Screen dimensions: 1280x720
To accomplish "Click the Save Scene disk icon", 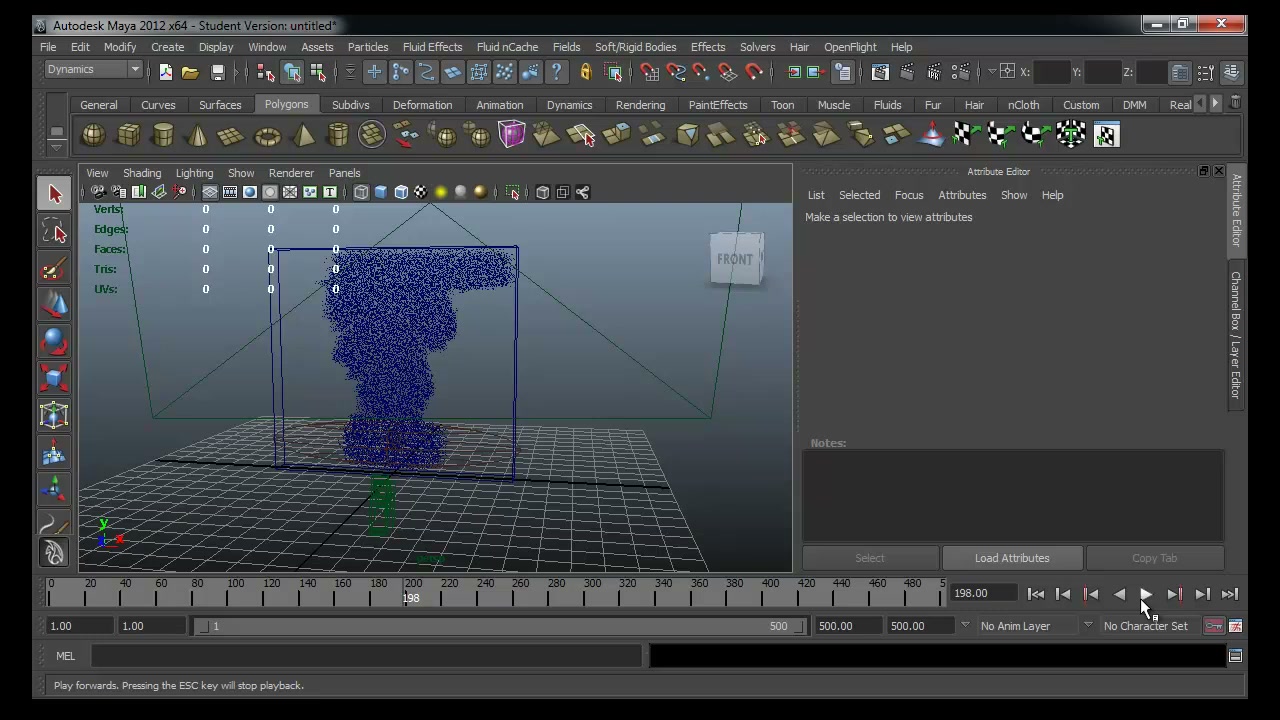I will pyautogui.click(x=217, y=72).
